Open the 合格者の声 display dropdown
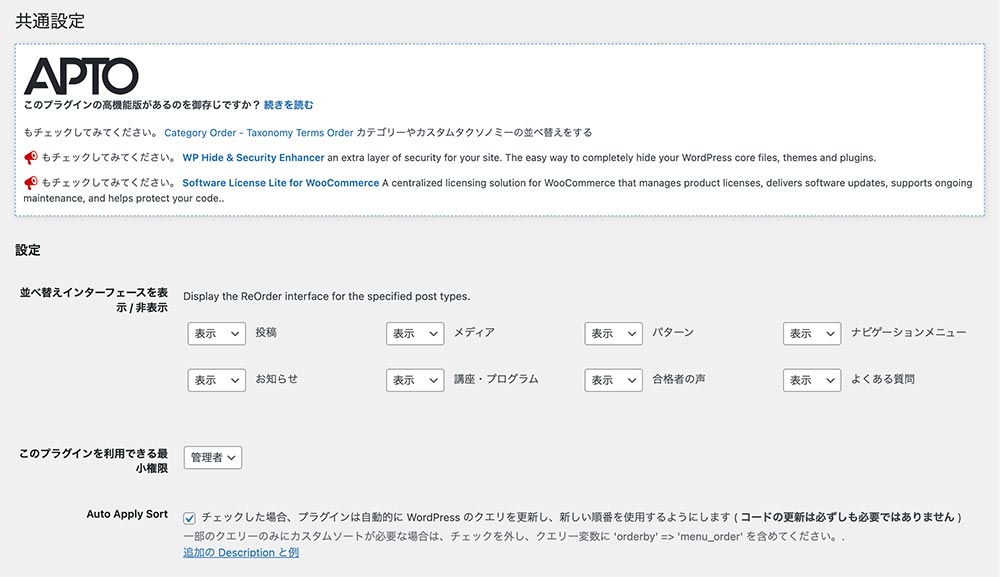Image resolution: width=1000 pixels, height=577 pixels. (x=614, y=380)
